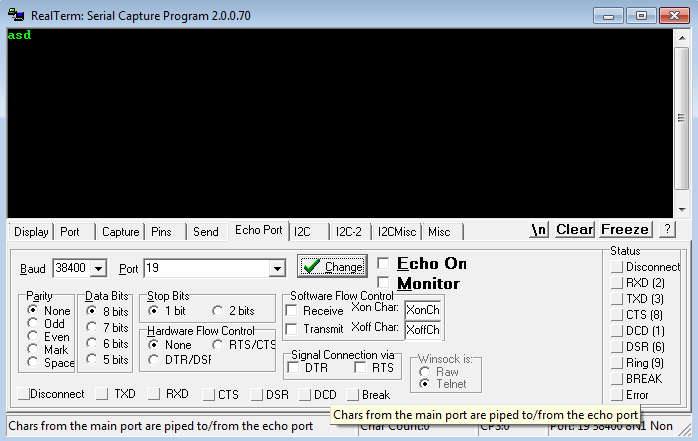Choose 6 bits data bits
This screenshot has height=441, width=698.
point(91,343)
